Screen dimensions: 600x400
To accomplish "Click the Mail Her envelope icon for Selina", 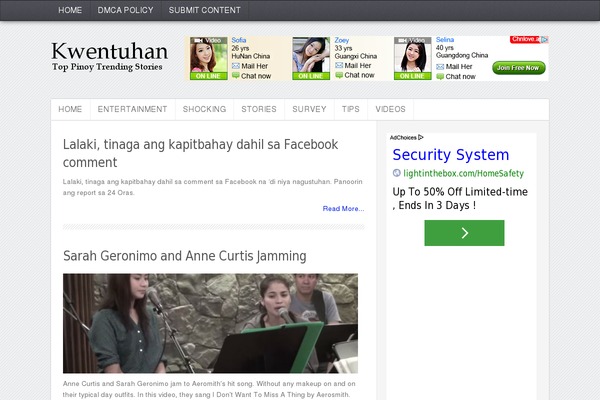I will point(440,67).
